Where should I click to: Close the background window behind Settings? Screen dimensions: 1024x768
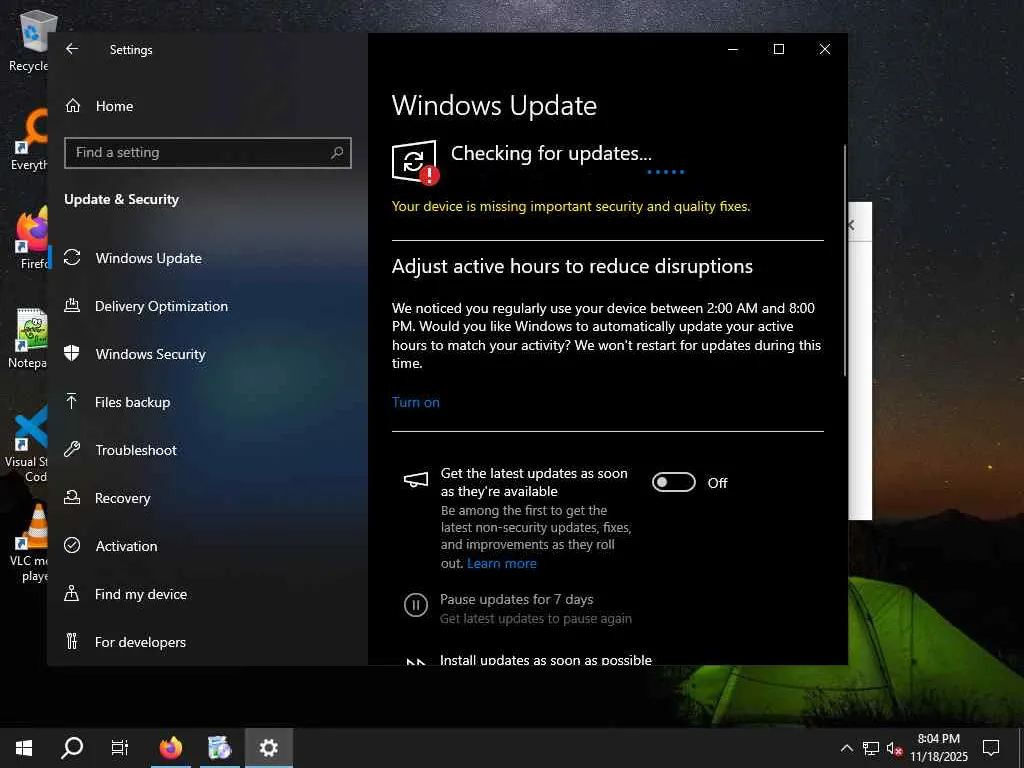click(851, 225)
